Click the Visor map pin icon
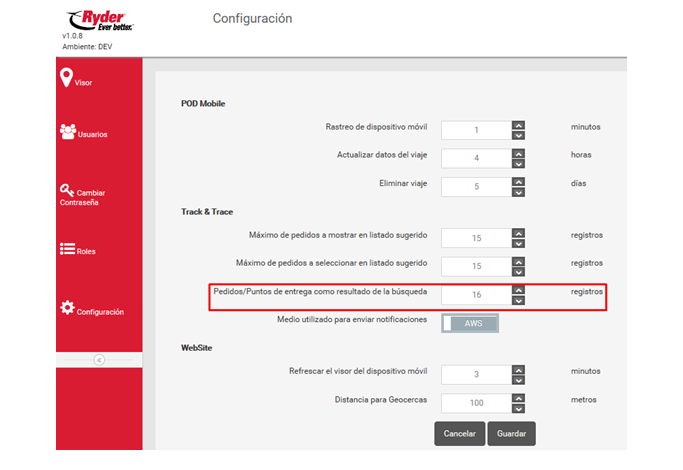The height and width of the screenshot is (470, 683). (67, 77)
